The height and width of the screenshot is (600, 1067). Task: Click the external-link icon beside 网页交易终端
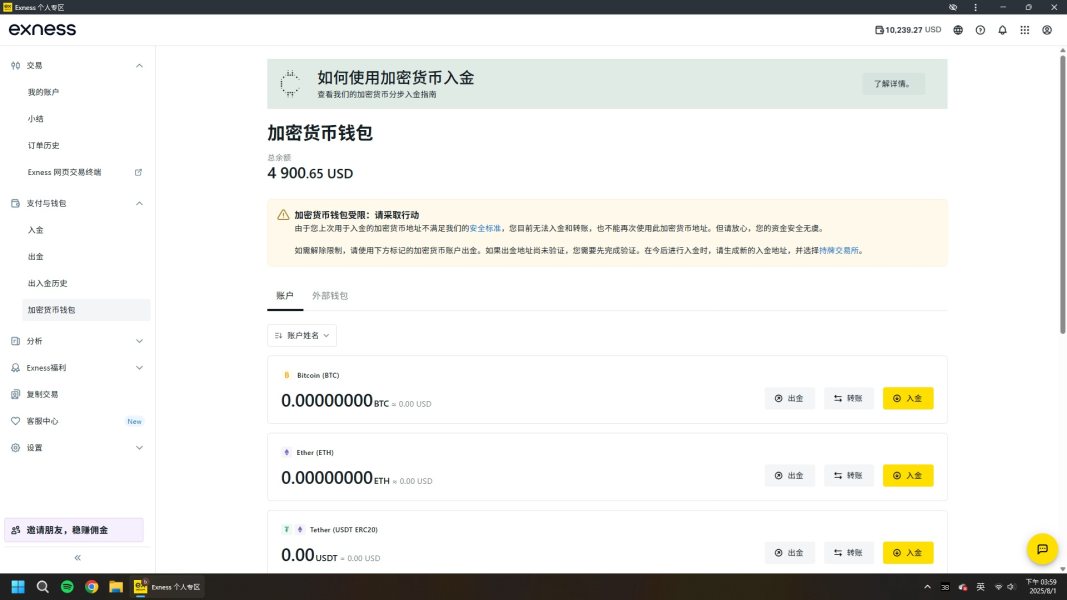tap(138, 172)
